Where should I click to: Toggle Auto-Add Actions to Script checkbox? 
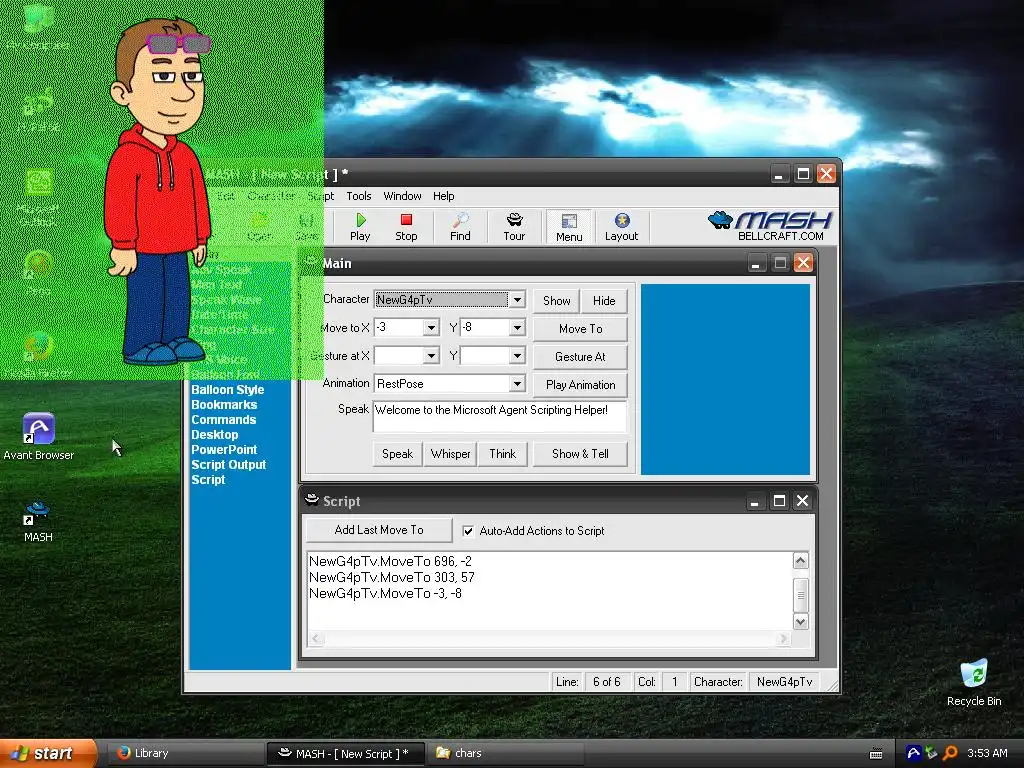pyautogui.click(x=468, y=531)
